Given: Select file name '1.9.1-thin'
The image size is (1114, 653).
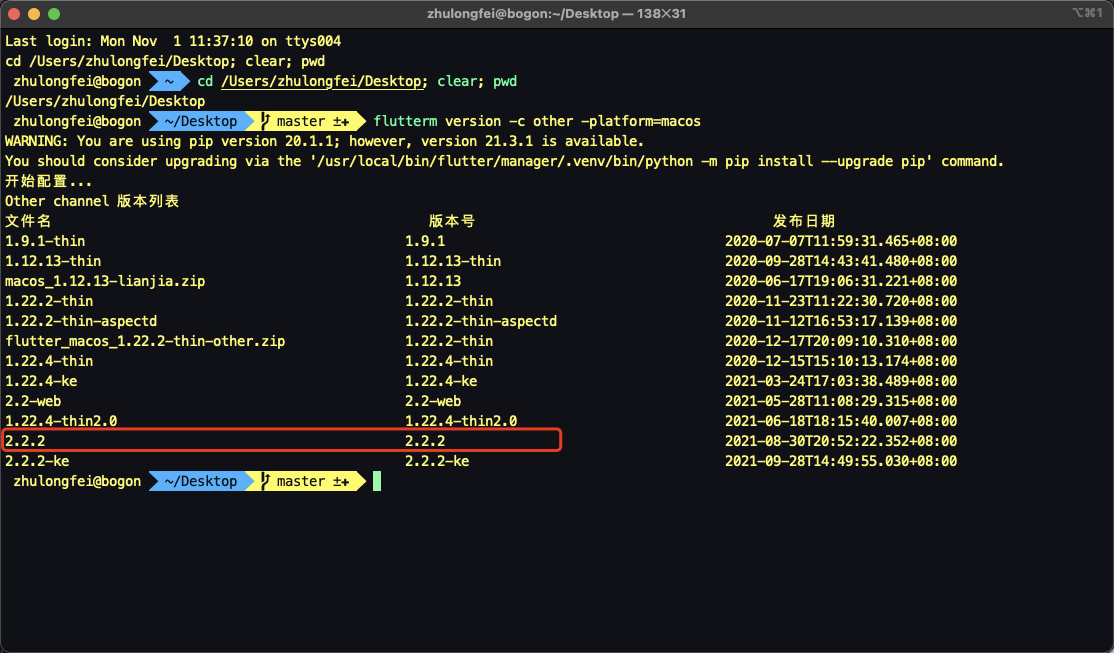Looking at the screenshot, I should (45, 242).
